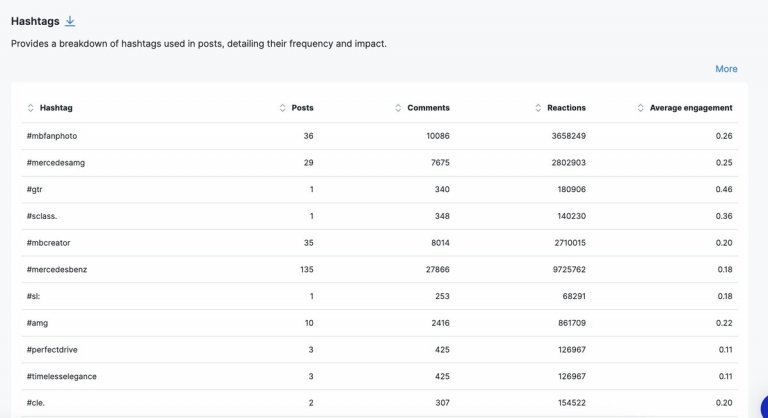Click the Comments column header
768x418 pixels.
428,108
